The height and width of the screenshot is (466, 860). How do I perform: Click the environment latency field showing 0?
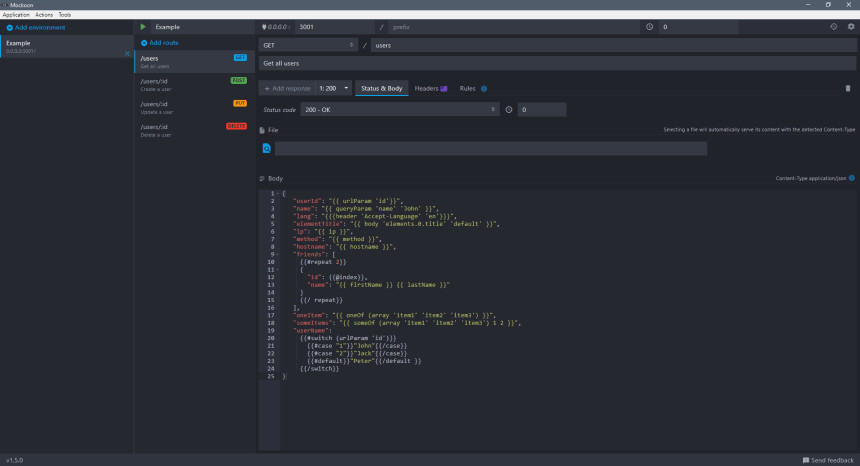[x=698, y=27]
